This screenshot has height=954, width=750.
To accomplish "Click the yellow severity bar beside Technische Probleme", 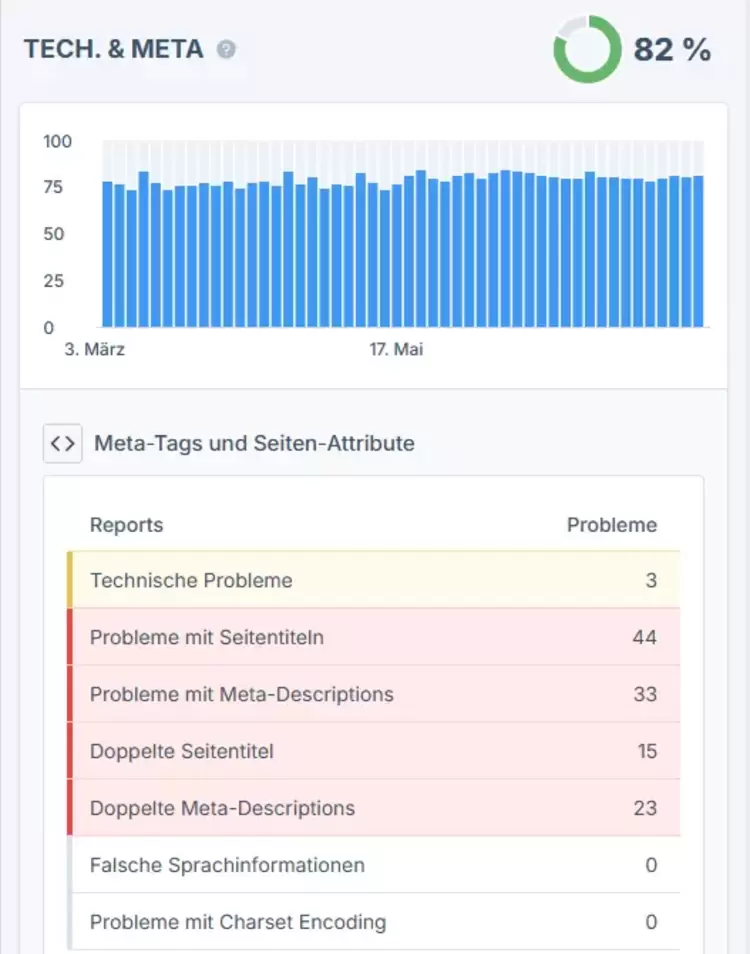I will (69, 580).
